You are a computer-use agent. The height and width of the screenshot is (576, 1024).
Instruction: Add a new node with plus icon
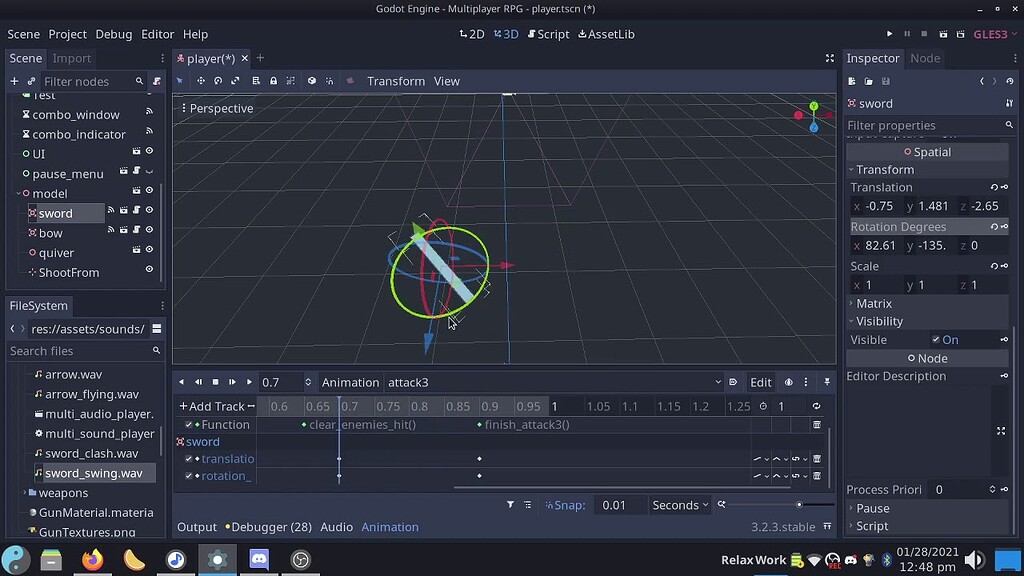[x=14, y=81]
